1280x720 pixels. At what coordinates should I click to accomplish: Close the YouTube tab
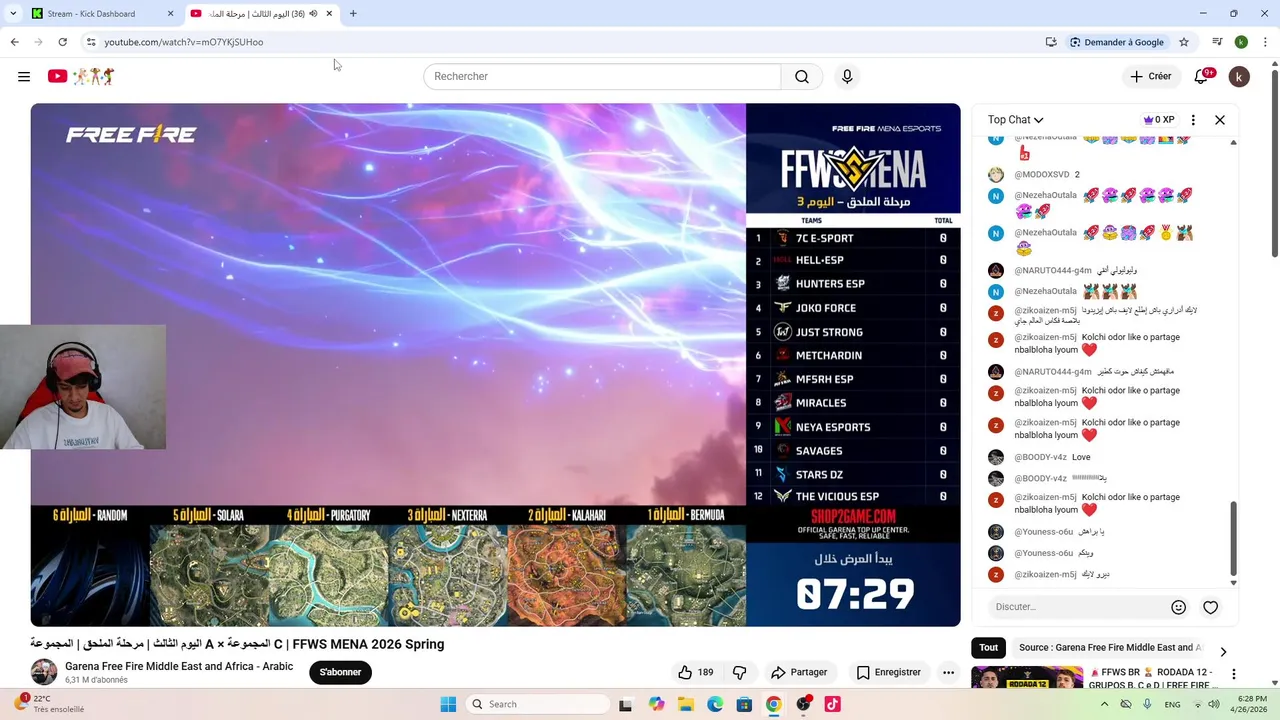pyautogui.click(x=329, y=14)
